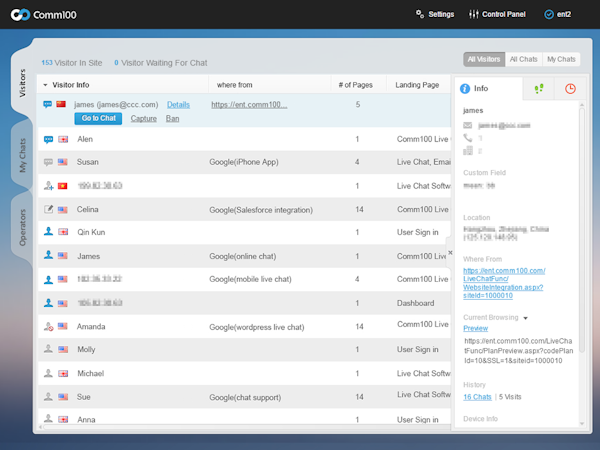Click the person icon for Qin Kun

pos(48,232)
